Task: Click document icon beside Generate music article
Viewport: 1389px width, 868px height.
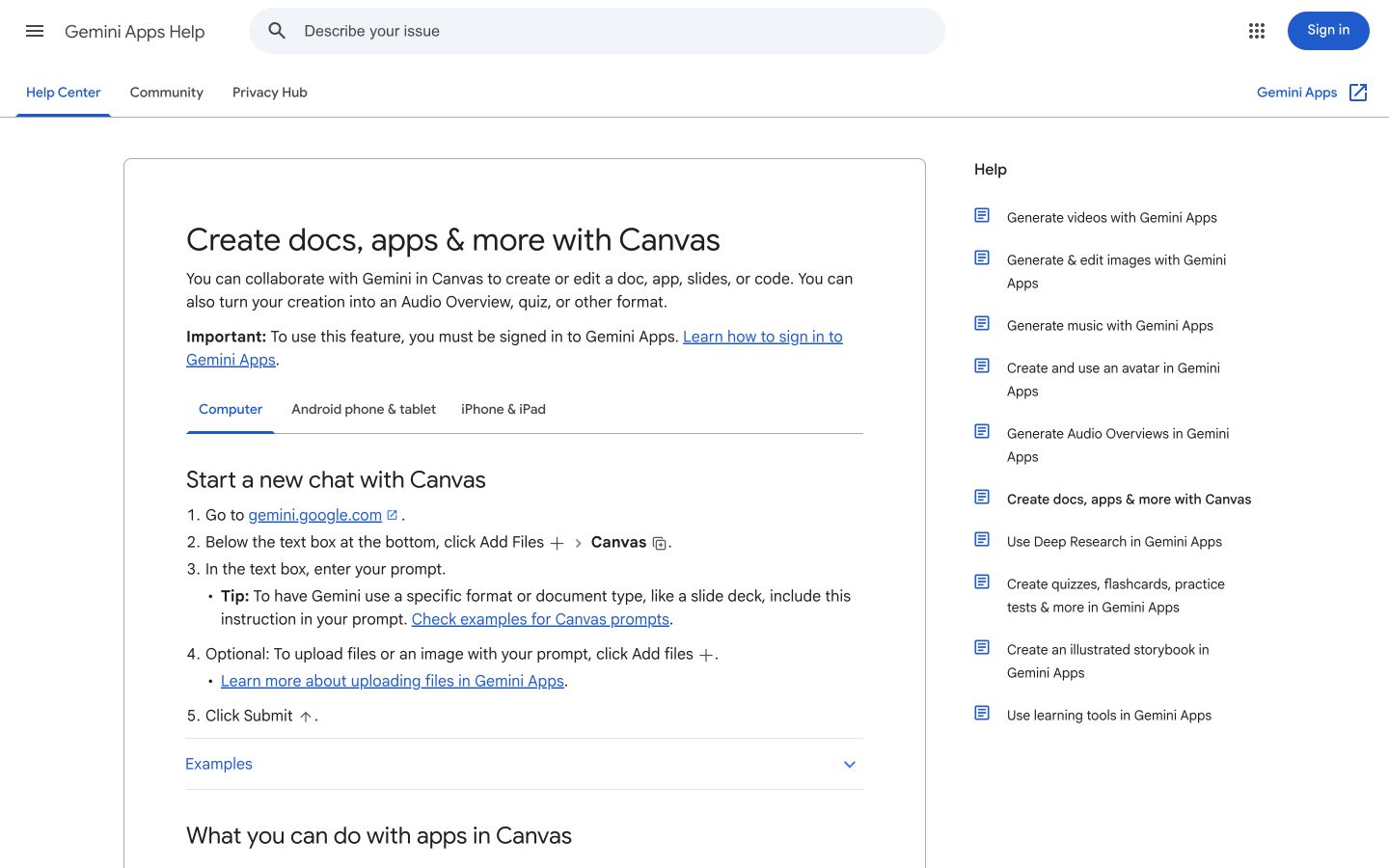Action: click(x=982, y=324)
